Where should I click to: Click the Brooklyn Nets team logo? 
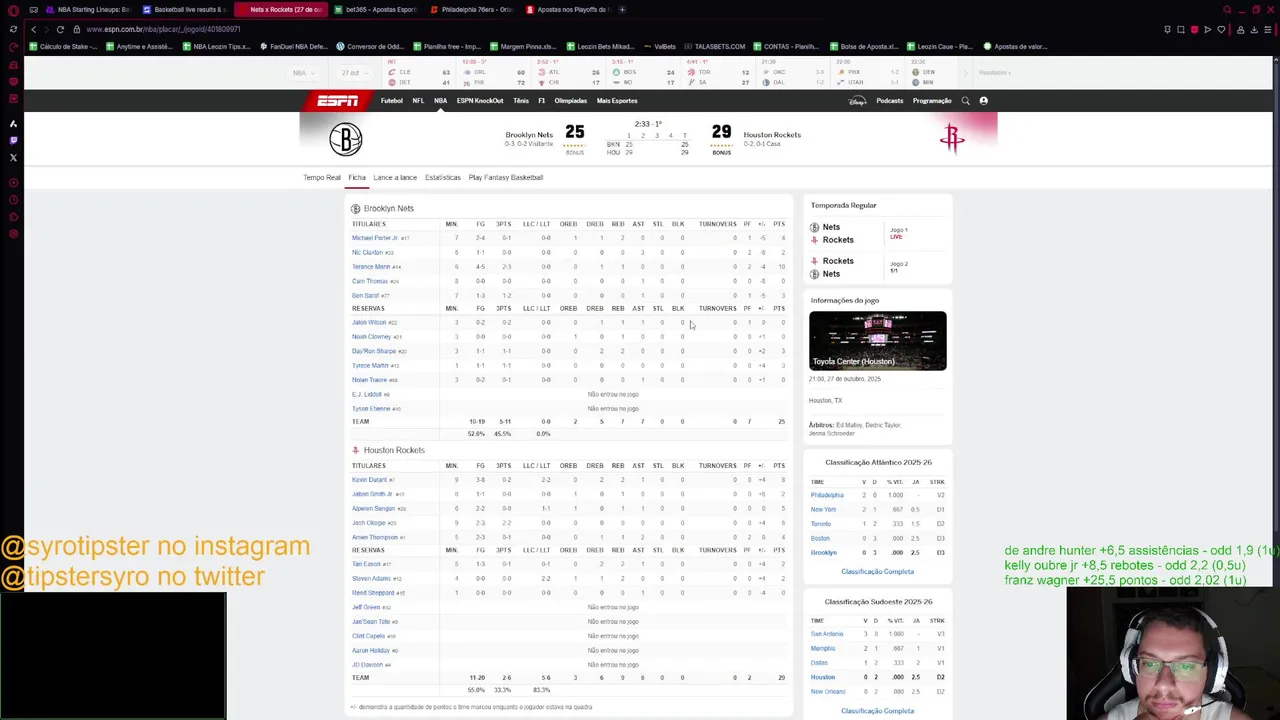coord(346,139)
